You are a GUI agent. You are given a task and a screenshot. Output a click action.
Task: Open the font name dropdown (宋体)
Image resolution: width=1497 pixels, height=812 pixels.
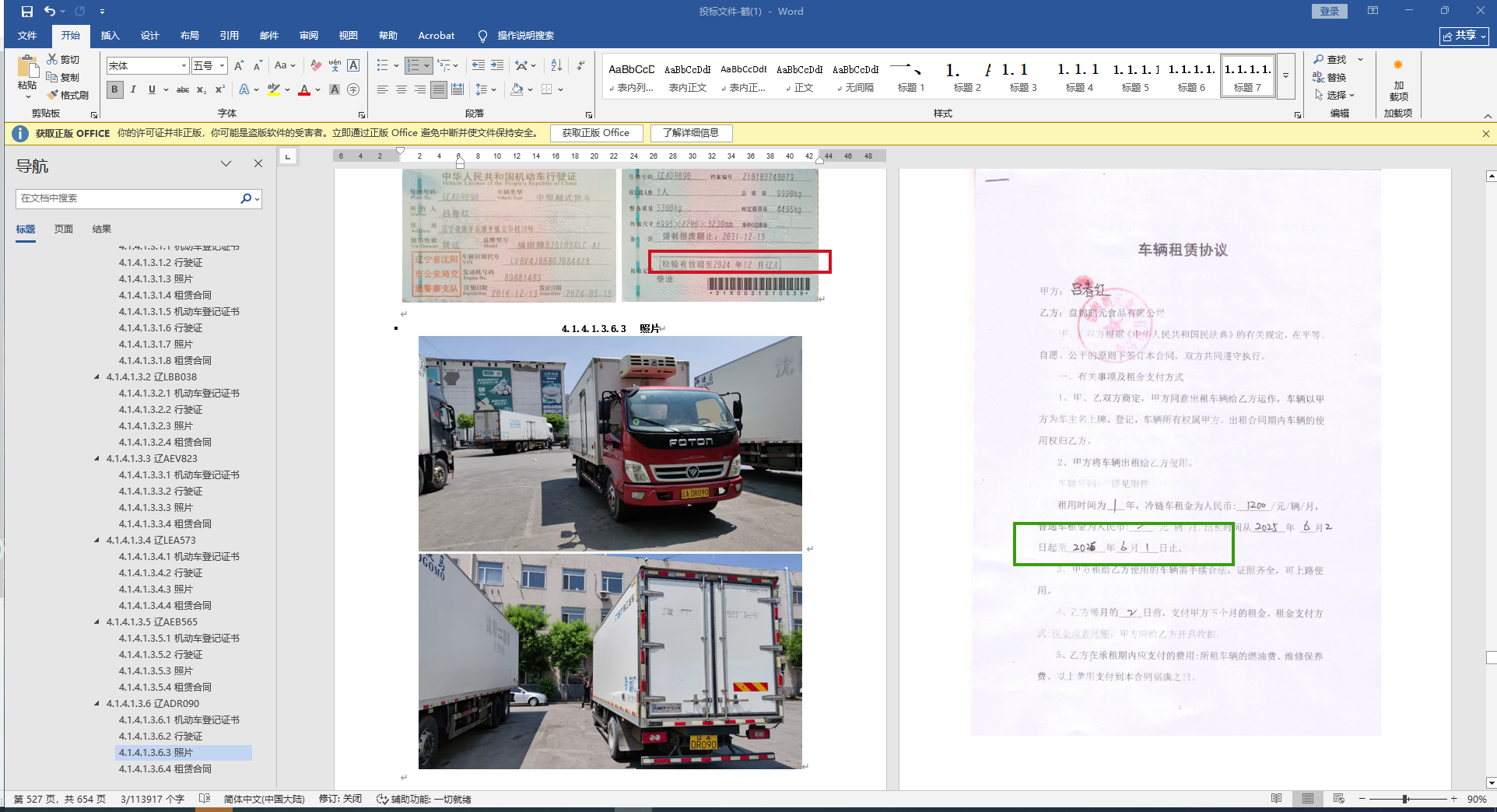184,66
